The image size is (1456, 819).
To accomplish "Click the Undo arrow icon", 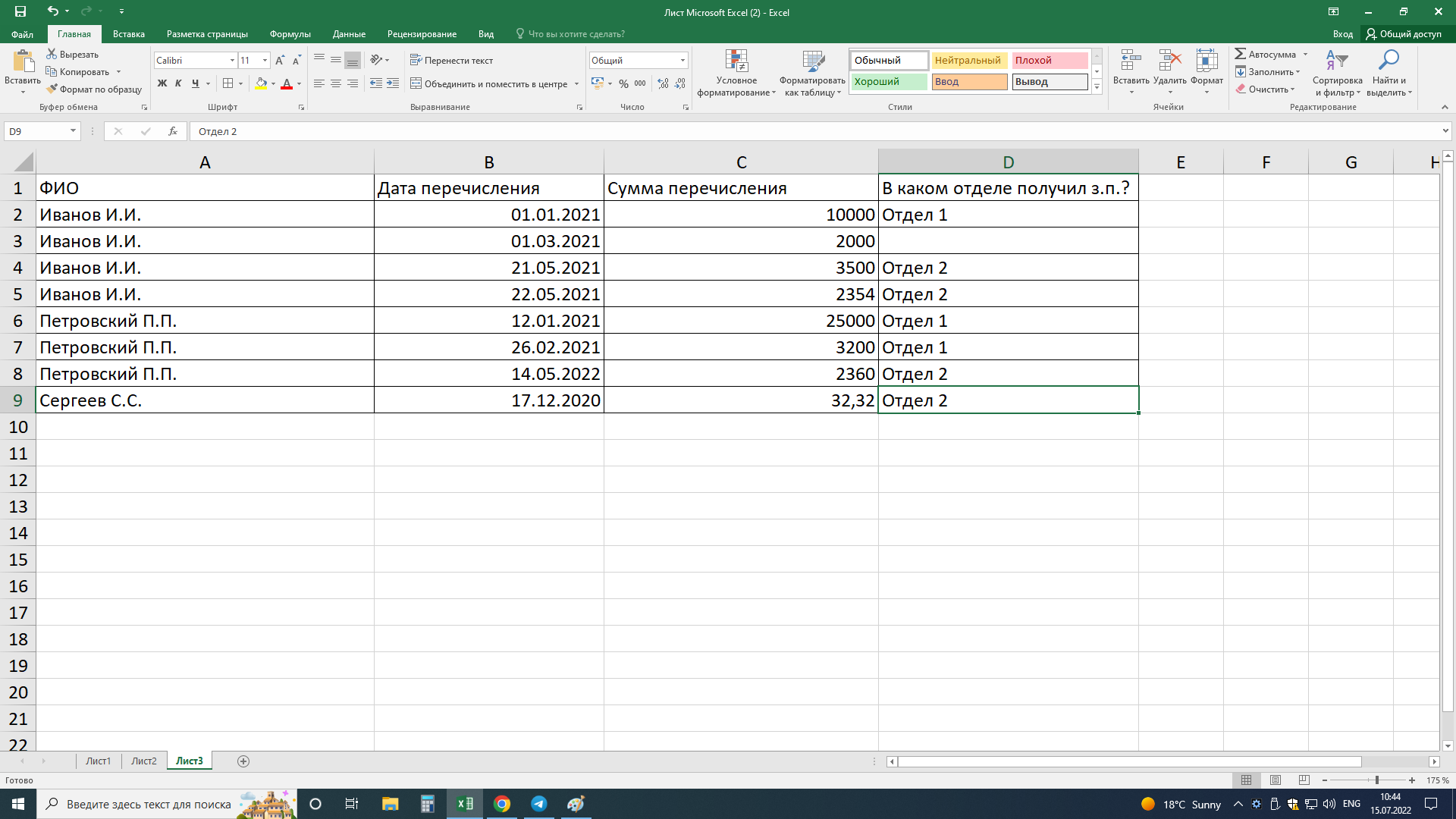I will [x=52, y=11].
